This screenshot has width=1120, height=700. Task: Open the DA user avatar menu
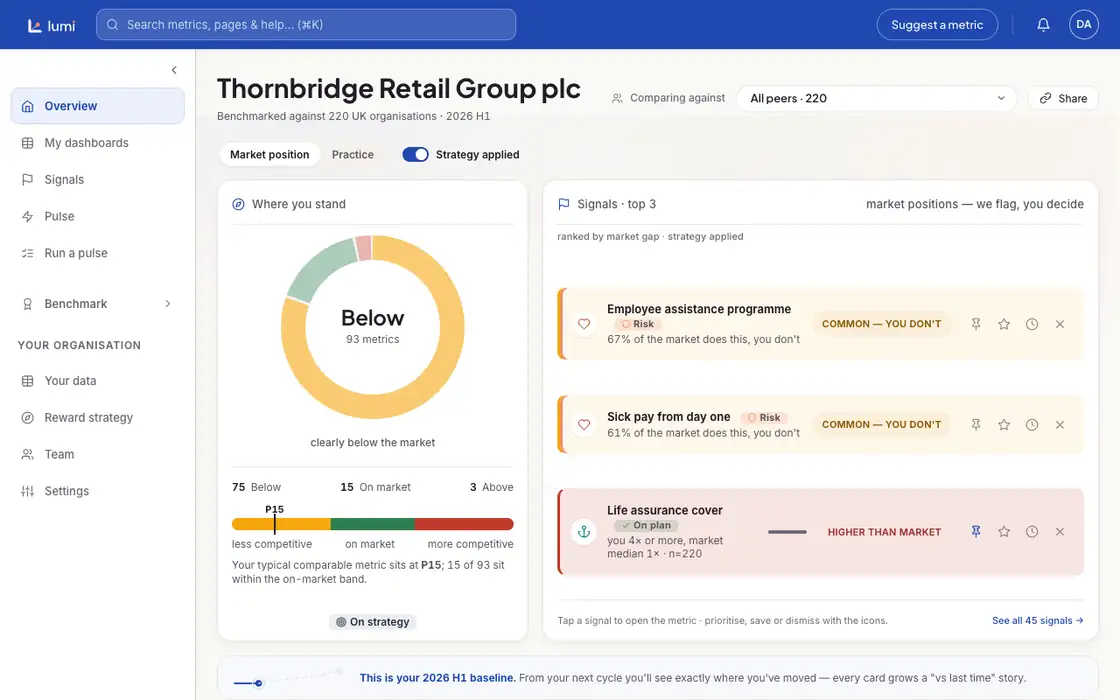1084,25
